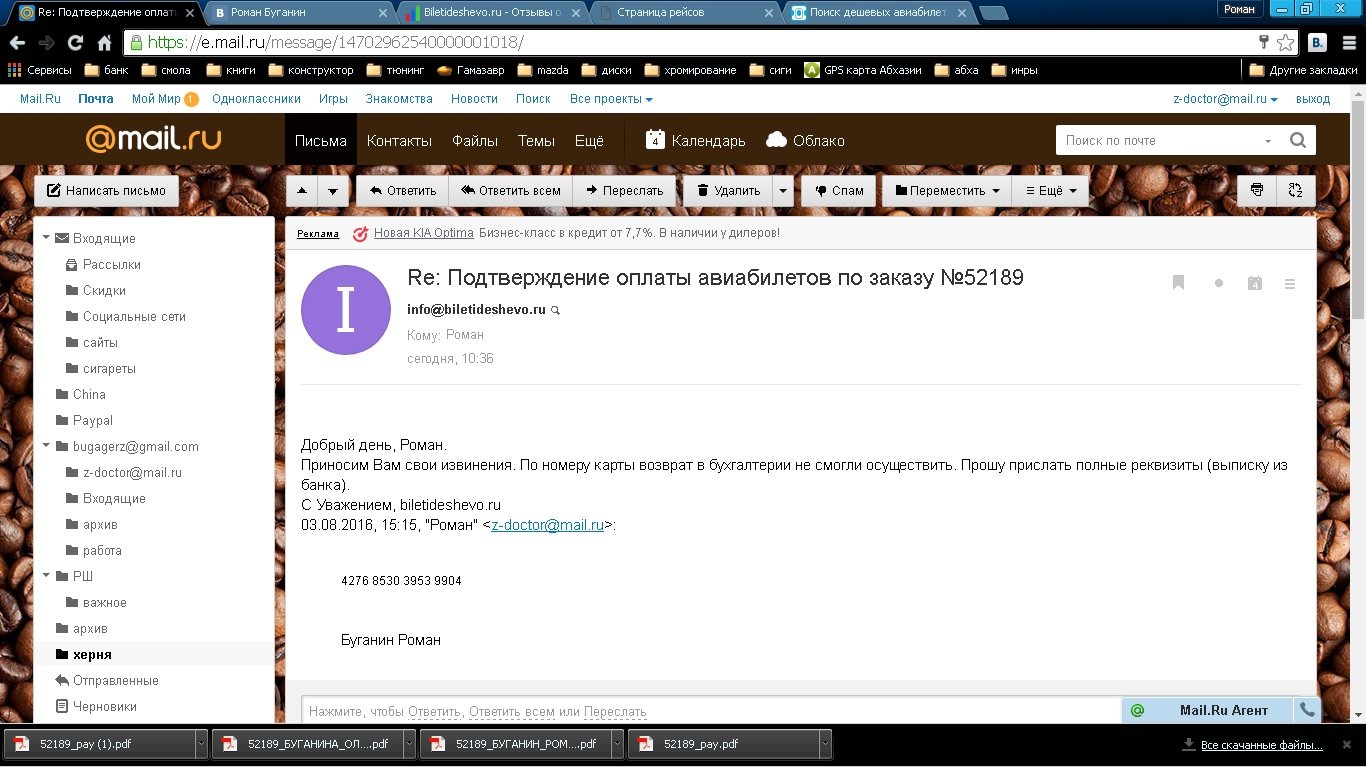
Task: Flag the message with bookmark icon
Action: point(1179,283)
